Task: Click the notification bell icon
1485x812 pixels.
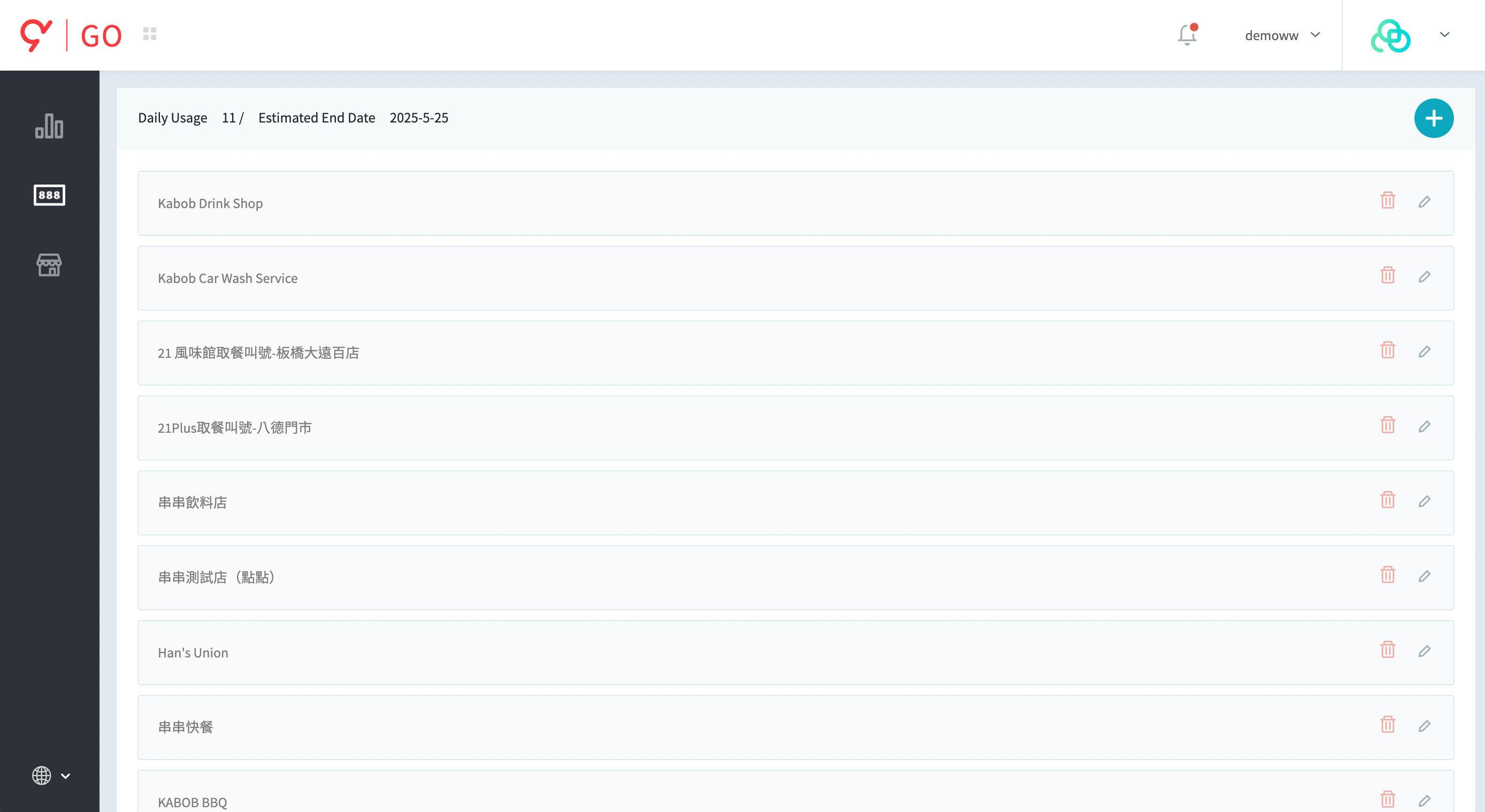Action: coord(1187,35)
